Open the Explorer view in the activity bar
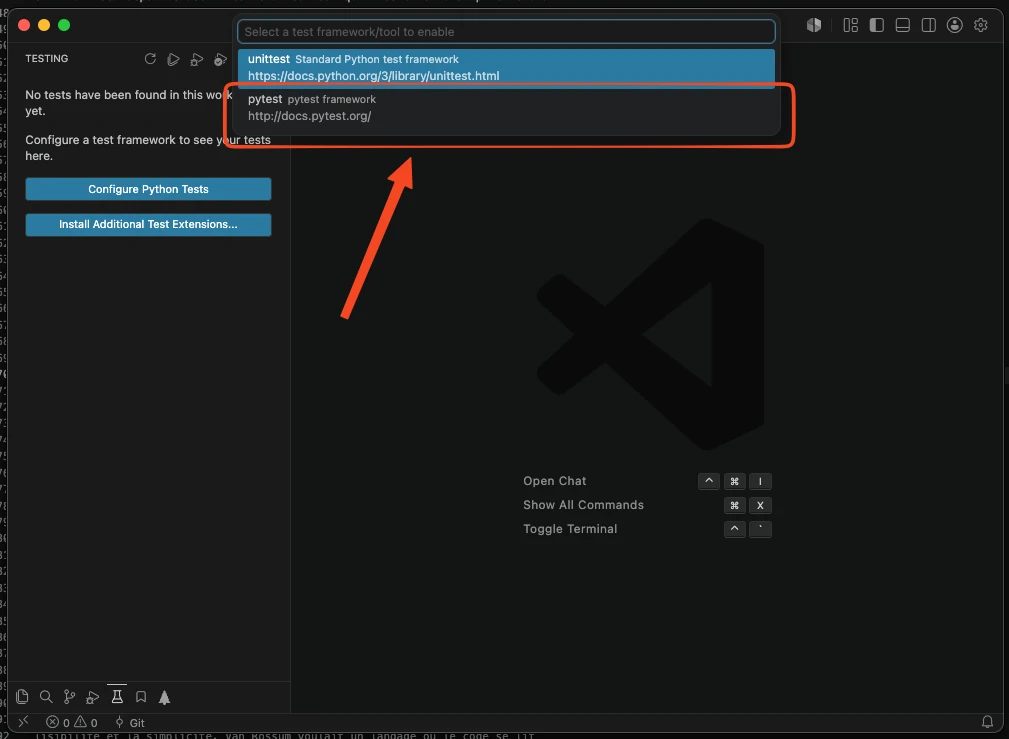The width and height of the screenshot is (1009, 739). [23, 697]
